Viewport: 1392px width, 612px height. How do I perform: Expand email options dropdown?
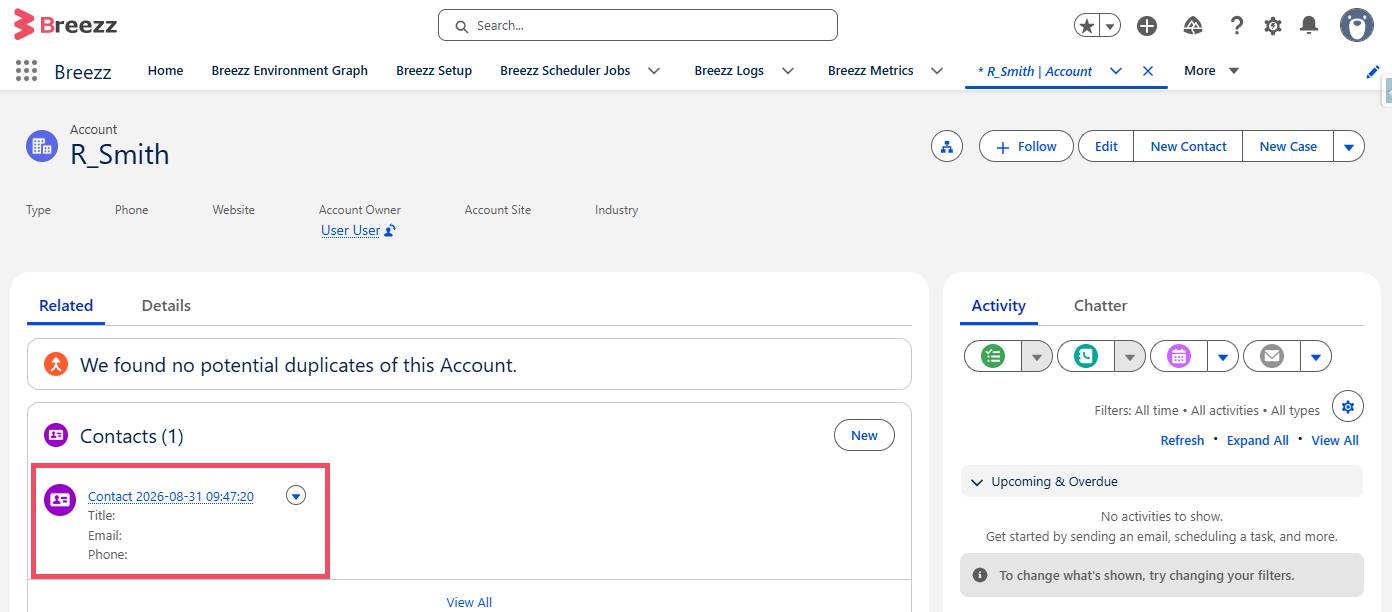(x=1316, y=356)
